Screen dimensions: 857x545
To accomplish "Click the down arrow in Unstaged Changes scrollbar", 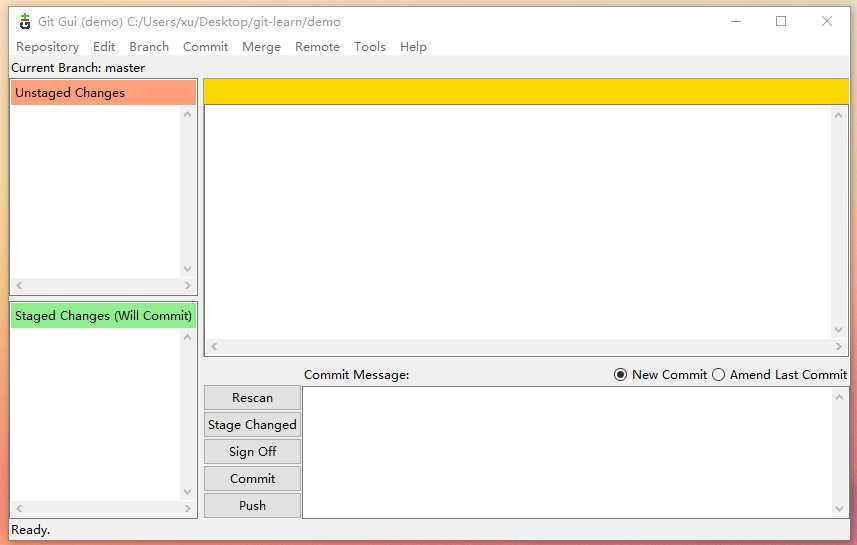I will click(x=188, y=269).
